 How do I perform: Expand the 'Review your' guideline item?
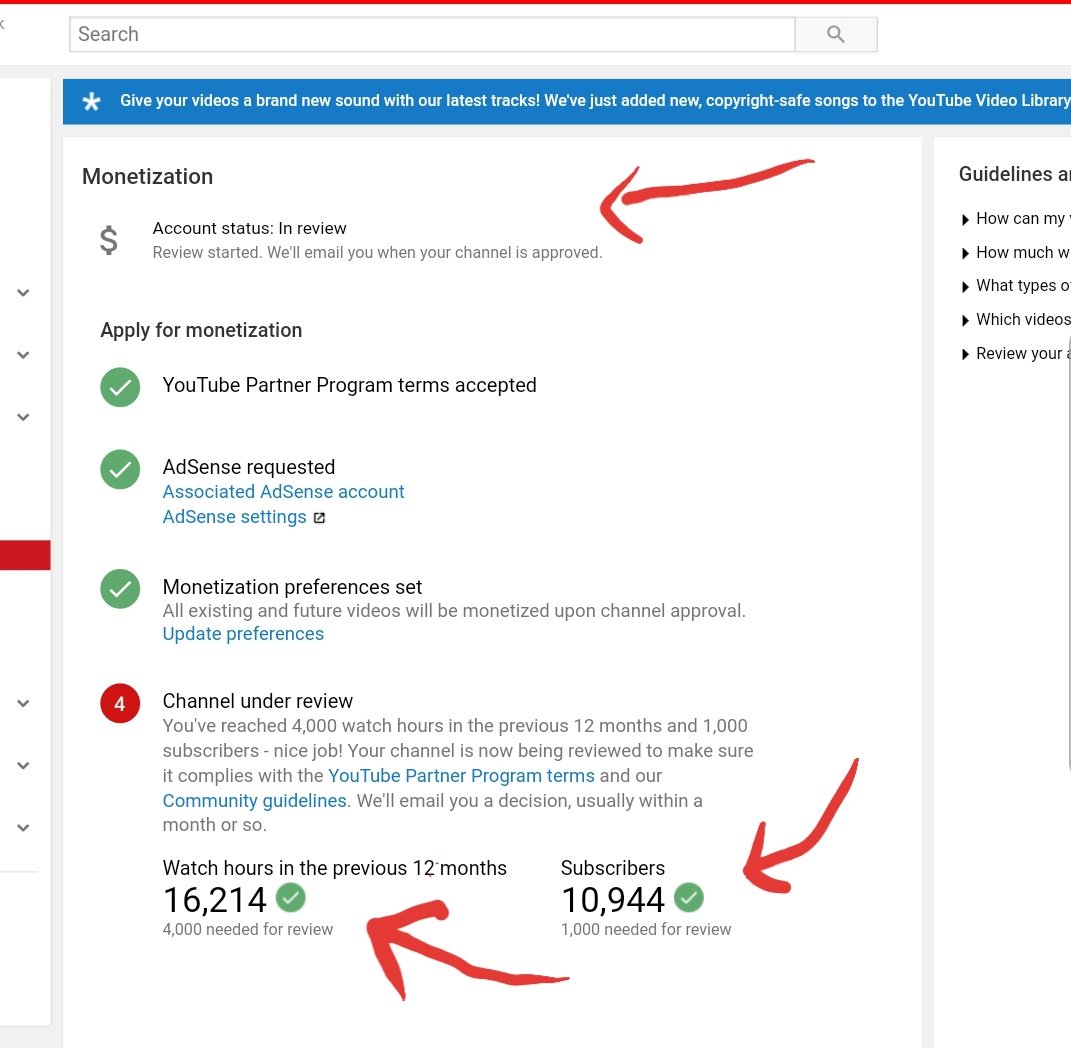click(x=1016, y=354)
